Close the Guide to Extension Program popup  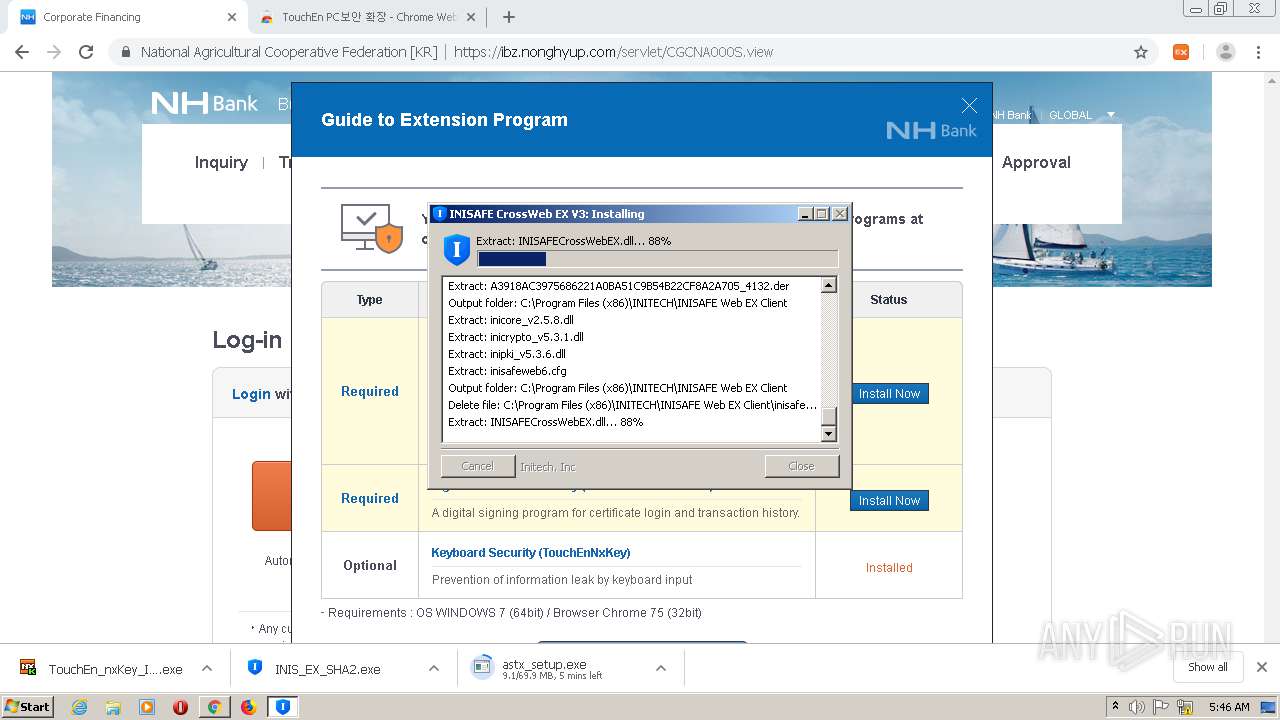pos(968,106)
